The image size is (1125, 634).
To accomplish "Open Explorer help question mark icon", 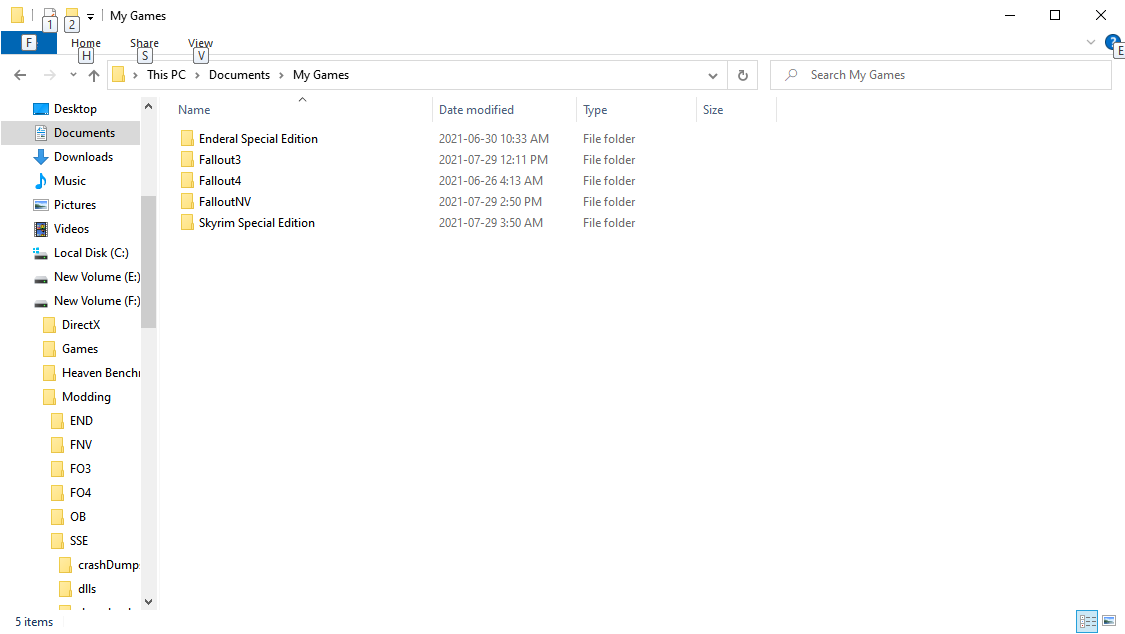I will pos(1111,42).
